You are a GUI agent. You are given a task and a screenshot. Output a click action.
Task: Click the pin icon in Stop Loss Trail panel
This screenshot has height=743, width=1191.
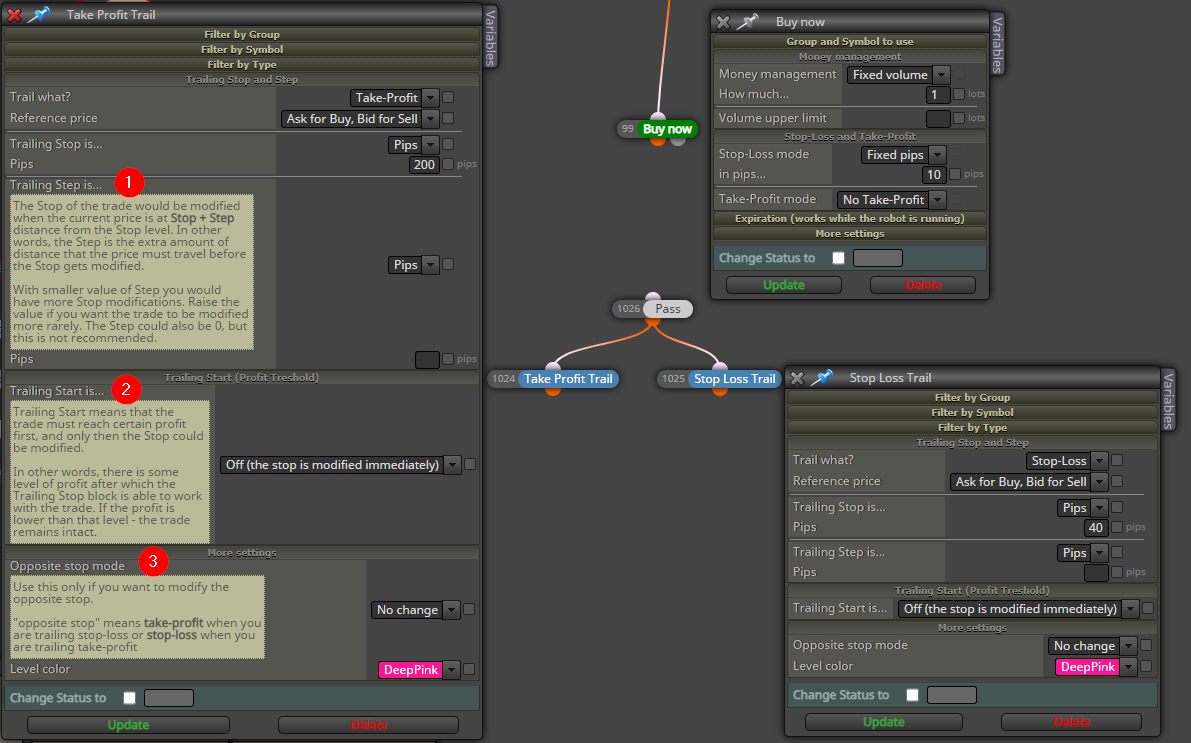pos(822,377)
